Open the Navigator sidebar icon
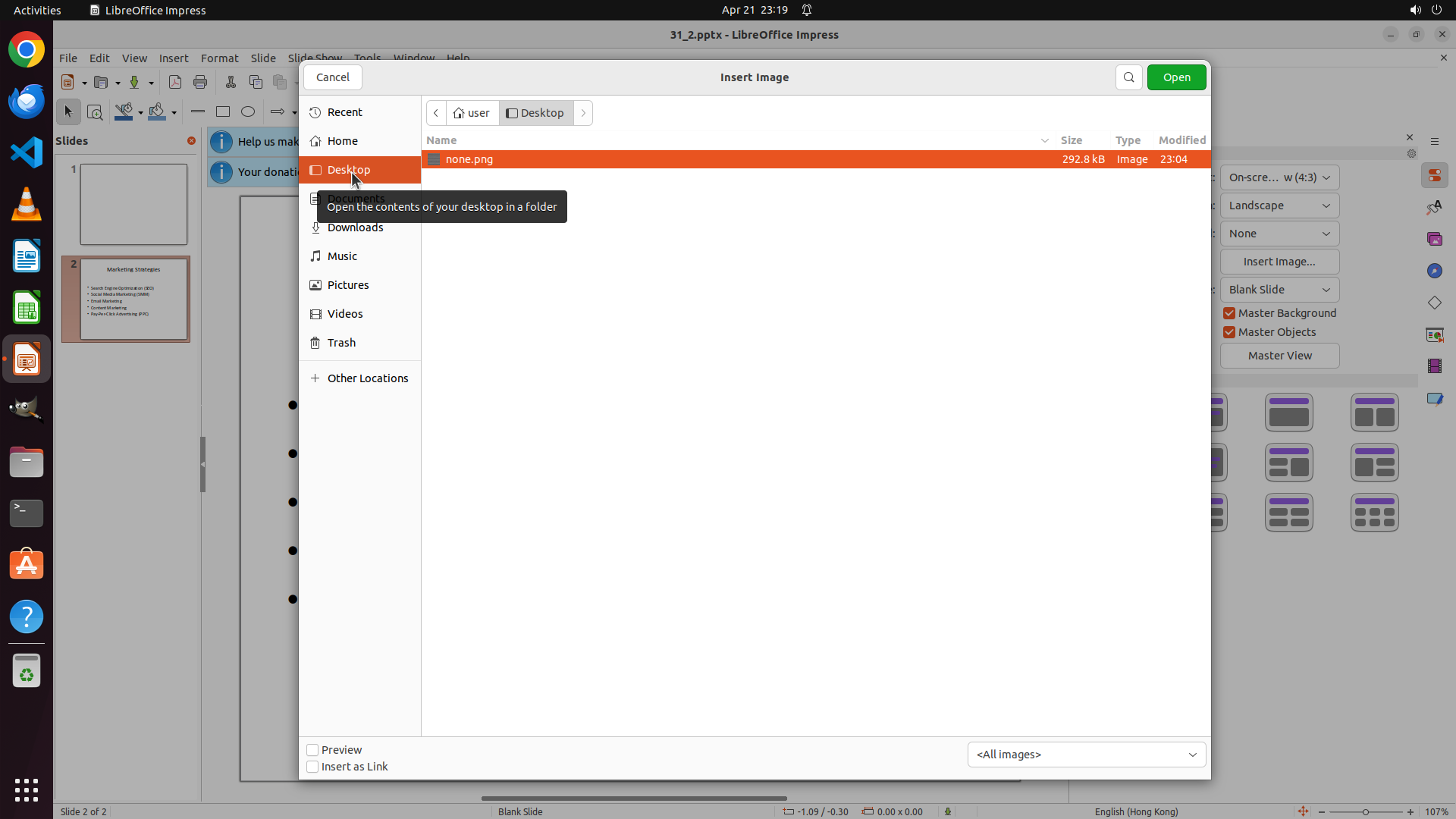This screenshot has height=819, width=1456. [x=1434, y=271]
